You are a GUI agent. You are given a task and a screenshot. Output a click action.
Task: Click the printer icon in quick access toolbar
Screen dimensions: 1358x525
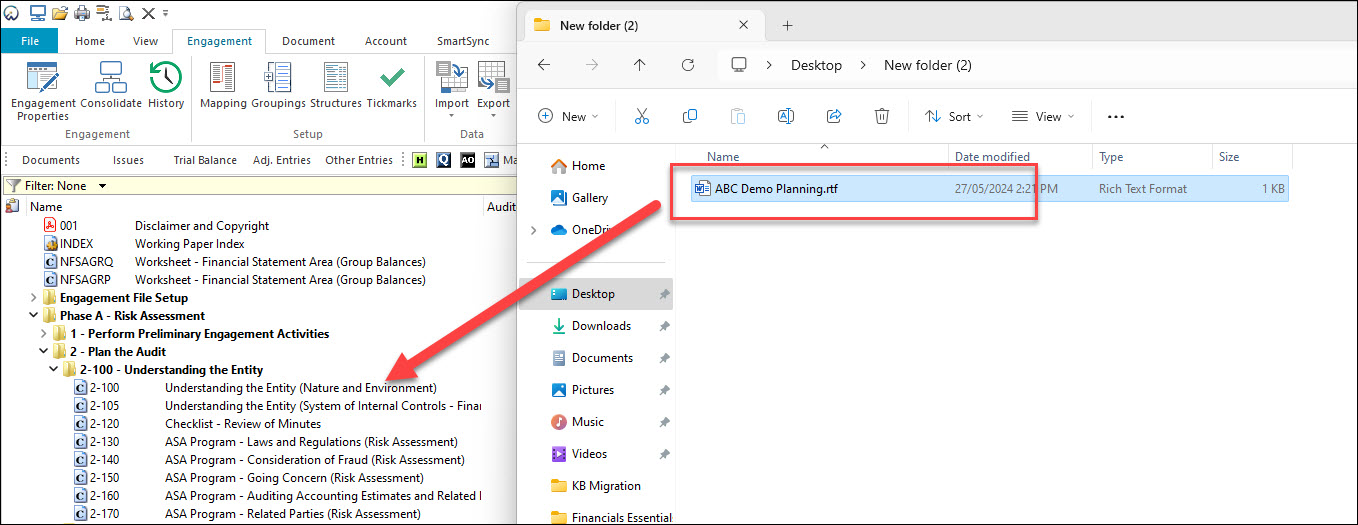[82, 13]
